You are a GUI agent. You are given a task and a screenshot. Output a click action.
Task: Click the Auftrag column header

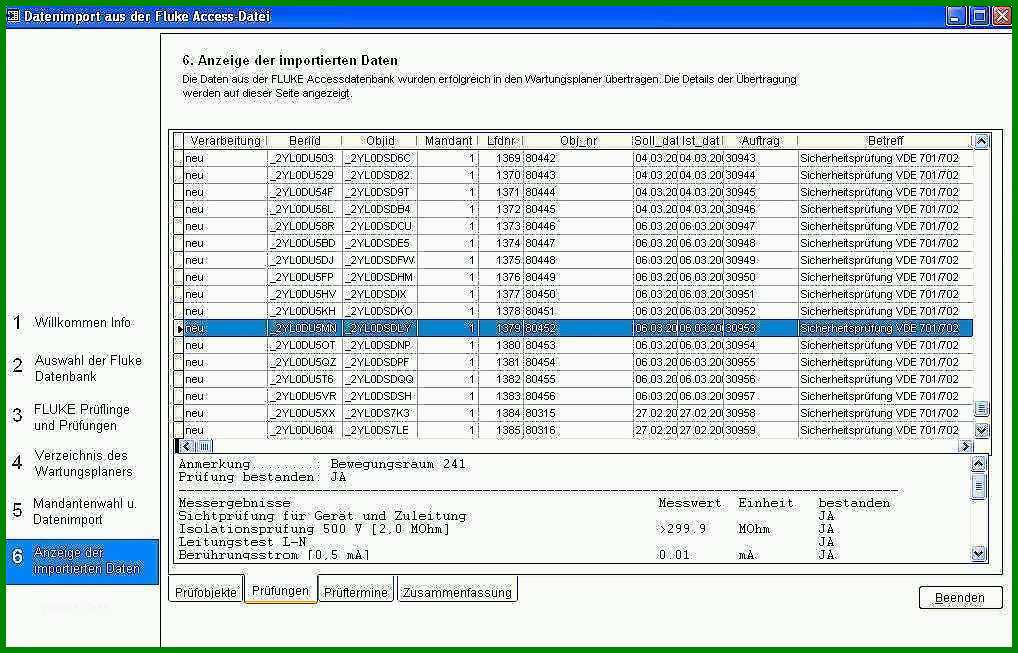[x=760, y=141]
